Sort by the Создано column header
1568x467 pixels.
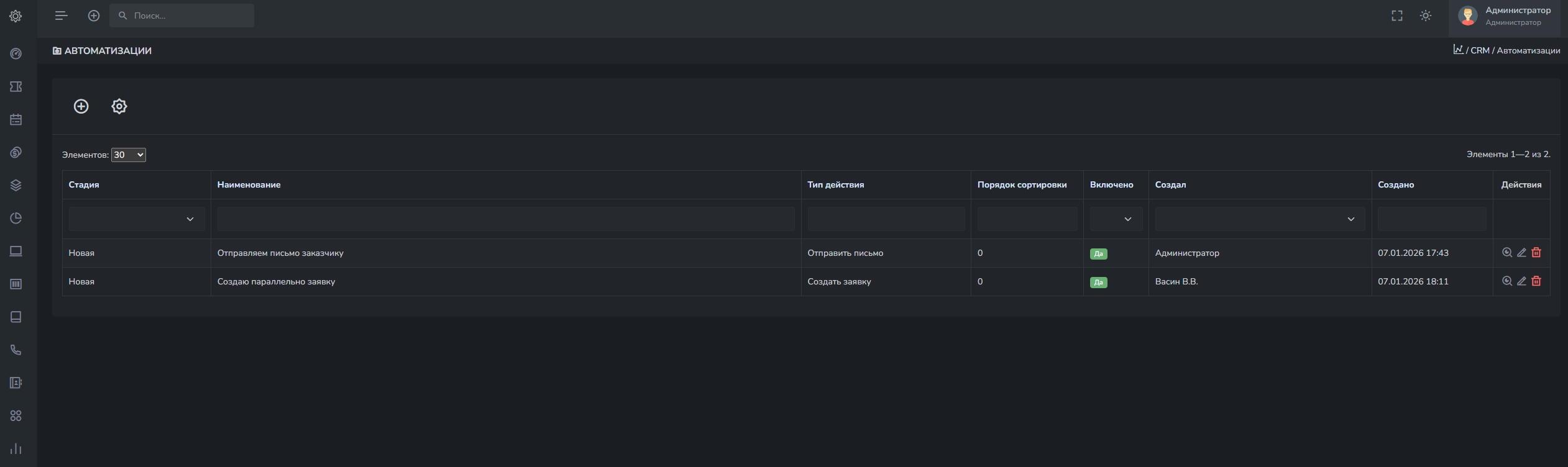pyautogui.click(x=1395, y=184)
